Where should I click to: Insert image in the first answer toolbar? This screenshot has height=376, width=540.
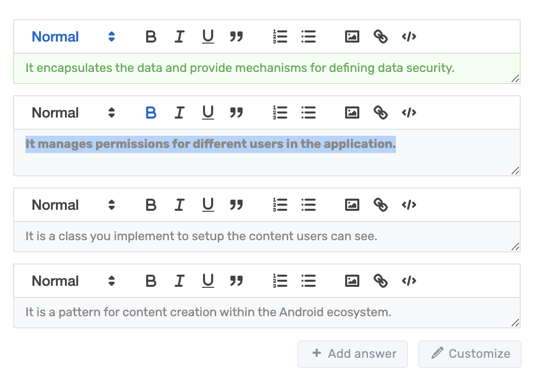click(x=352, y=36)
